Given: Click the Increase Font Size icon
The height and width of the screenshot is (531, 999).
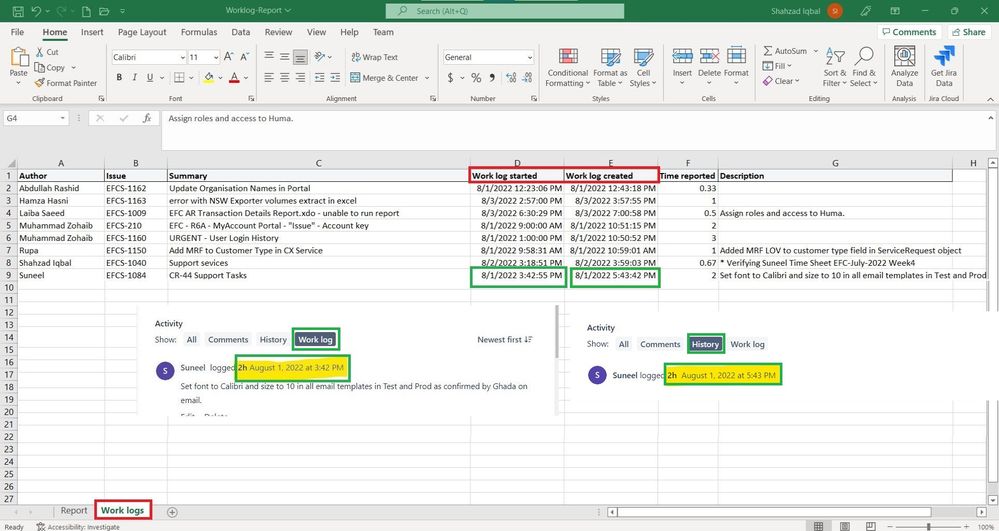Looking at the screenshot, I should (x=230, y=57).
